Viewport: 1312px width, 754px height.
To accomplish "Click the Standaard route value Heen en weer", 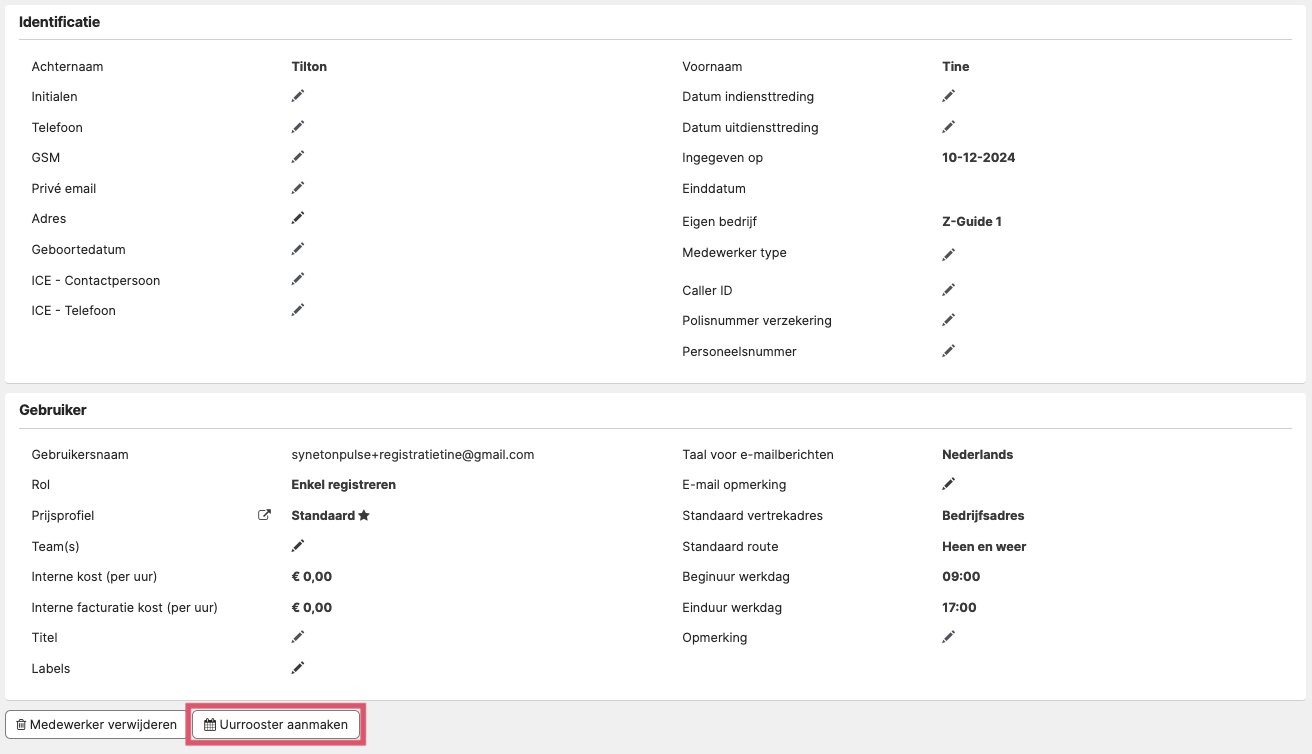I will [984, 547].
